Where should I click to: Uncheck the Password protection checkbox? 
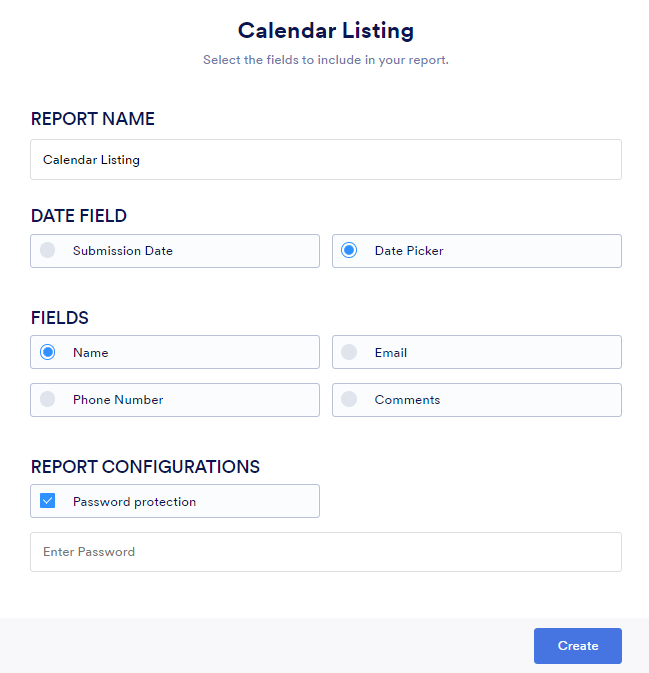[47, 501]
